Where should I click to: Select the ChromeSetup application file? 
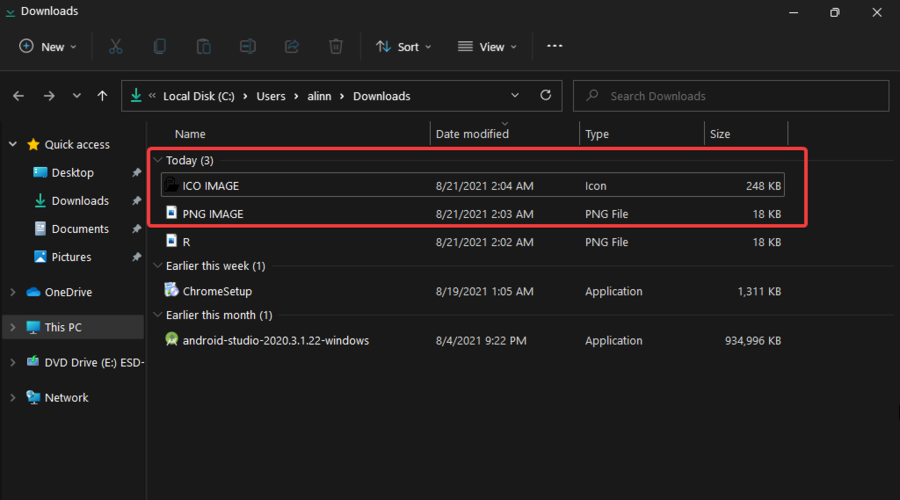click(217, 291)
